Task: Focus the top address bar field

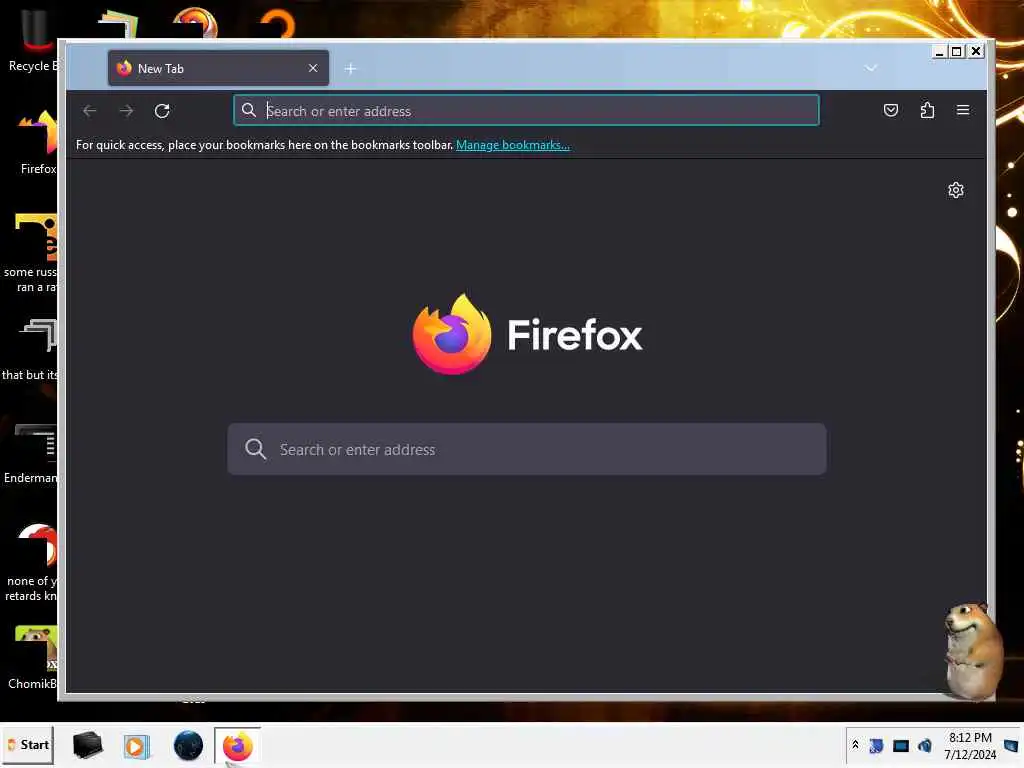Action: (x=526, y=110)
